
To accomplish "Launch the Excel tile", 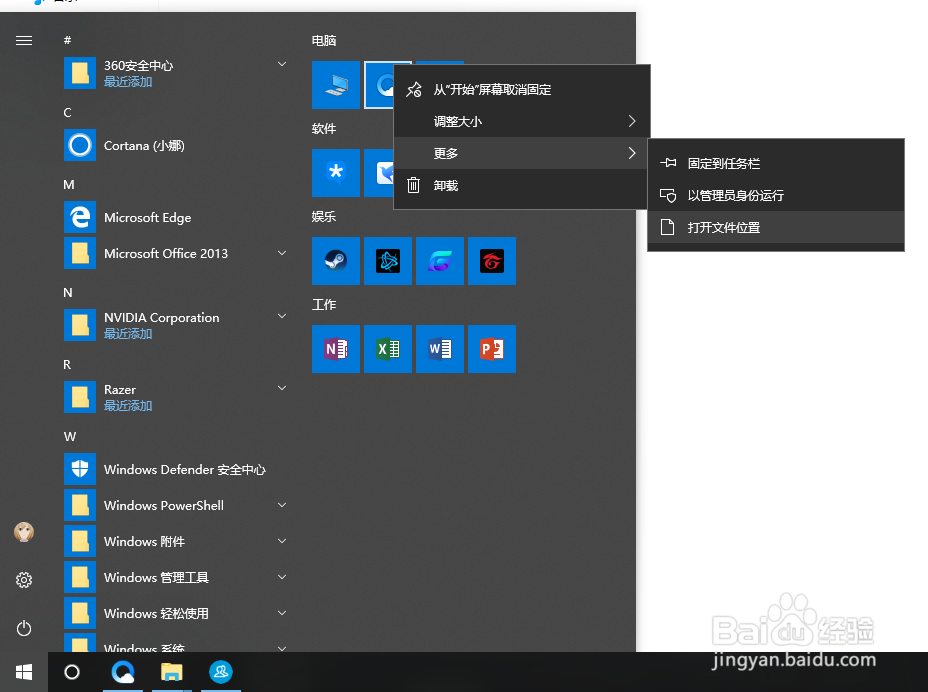I will (388, 349).
